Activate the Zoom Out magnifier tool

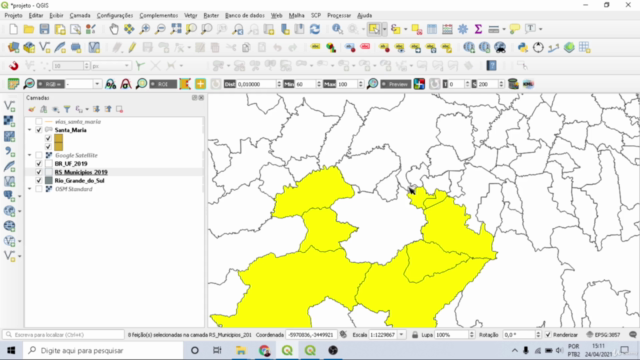[160, 29]
